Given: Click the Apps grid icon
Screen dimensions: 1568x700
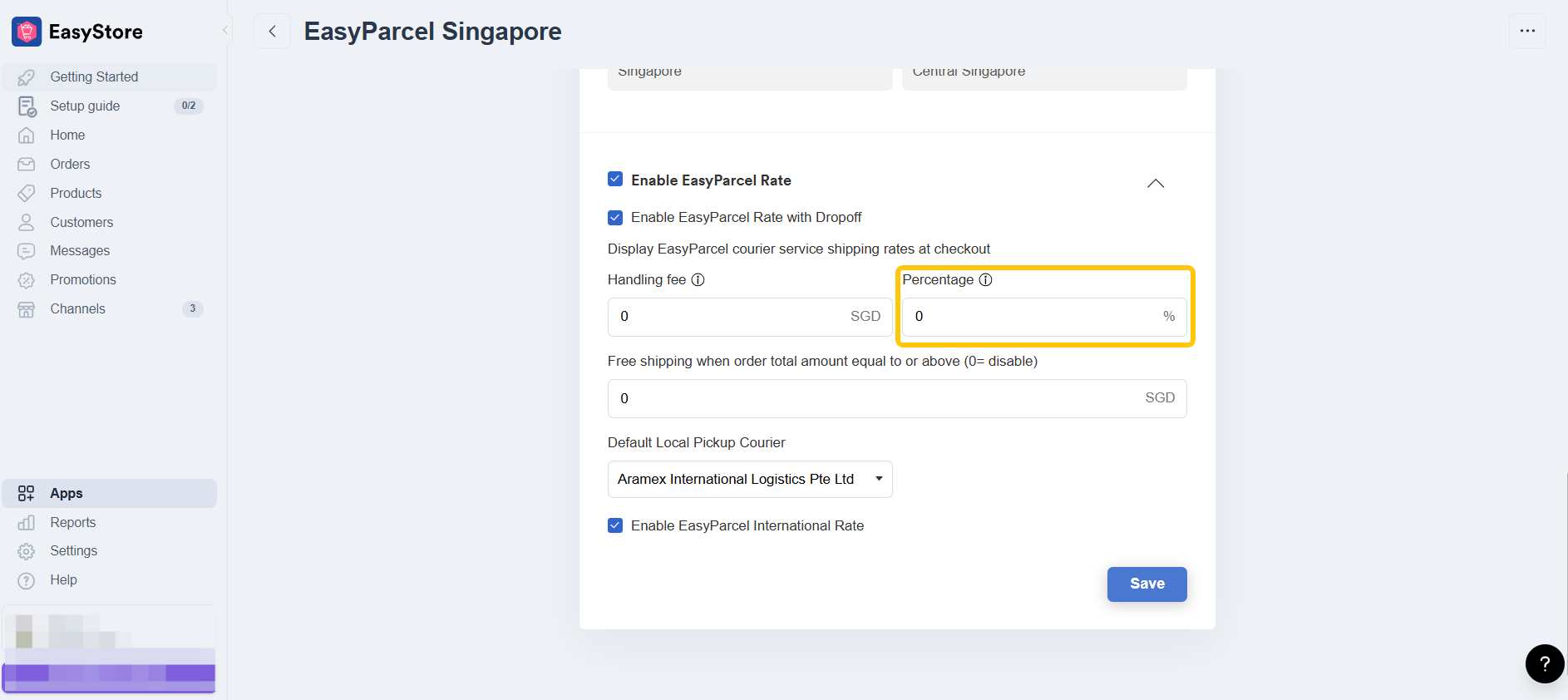Looking at the screenshot, I should coord(27,494).
